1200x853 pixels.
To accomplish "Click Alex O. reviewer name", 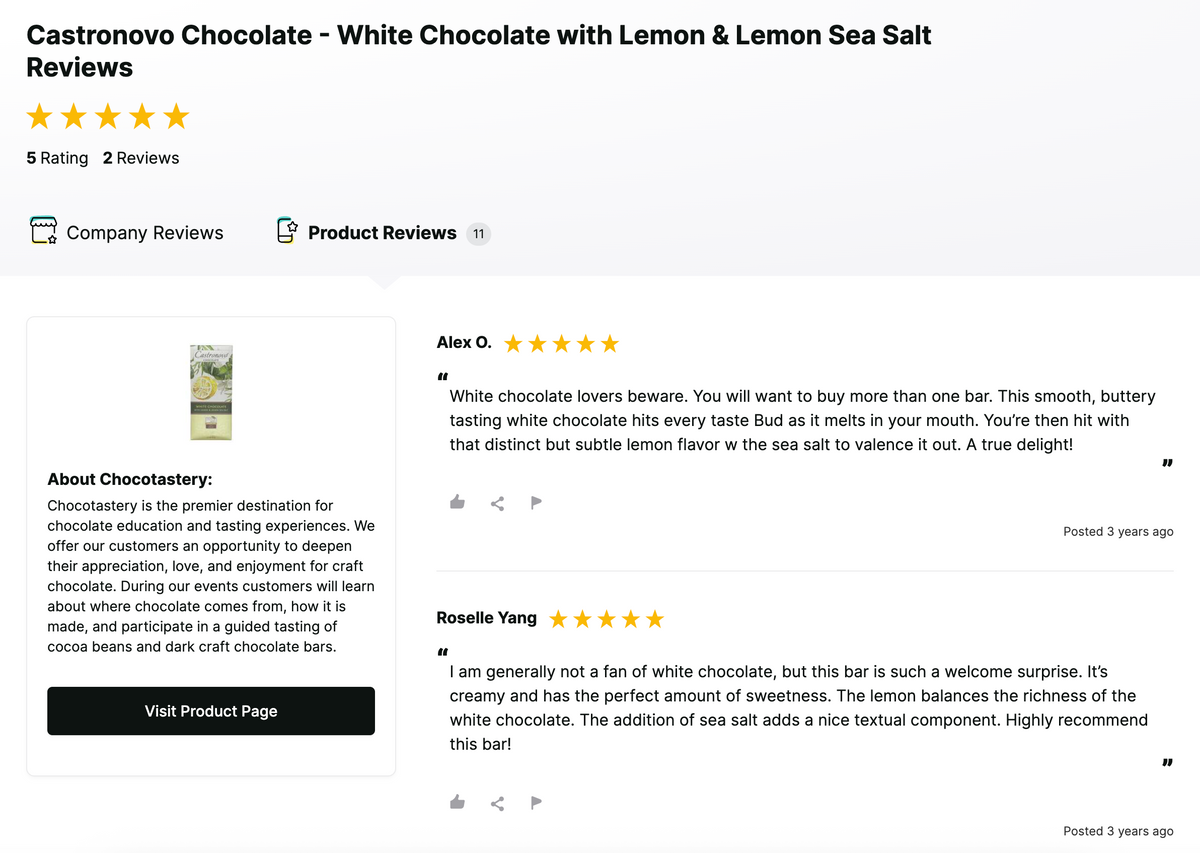I will pos(464,343).
